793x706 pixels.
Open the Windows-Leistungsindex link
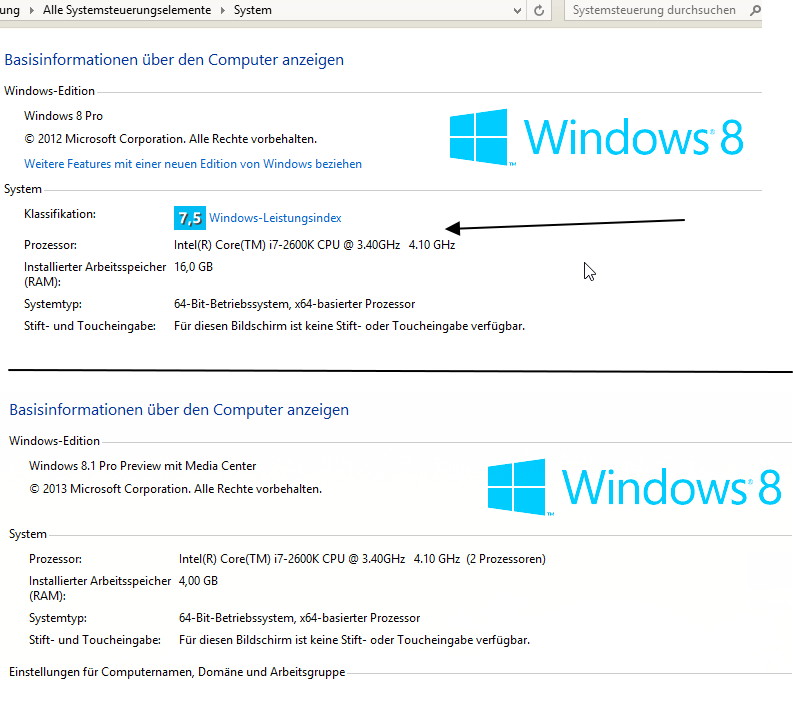tap(275, 218)
